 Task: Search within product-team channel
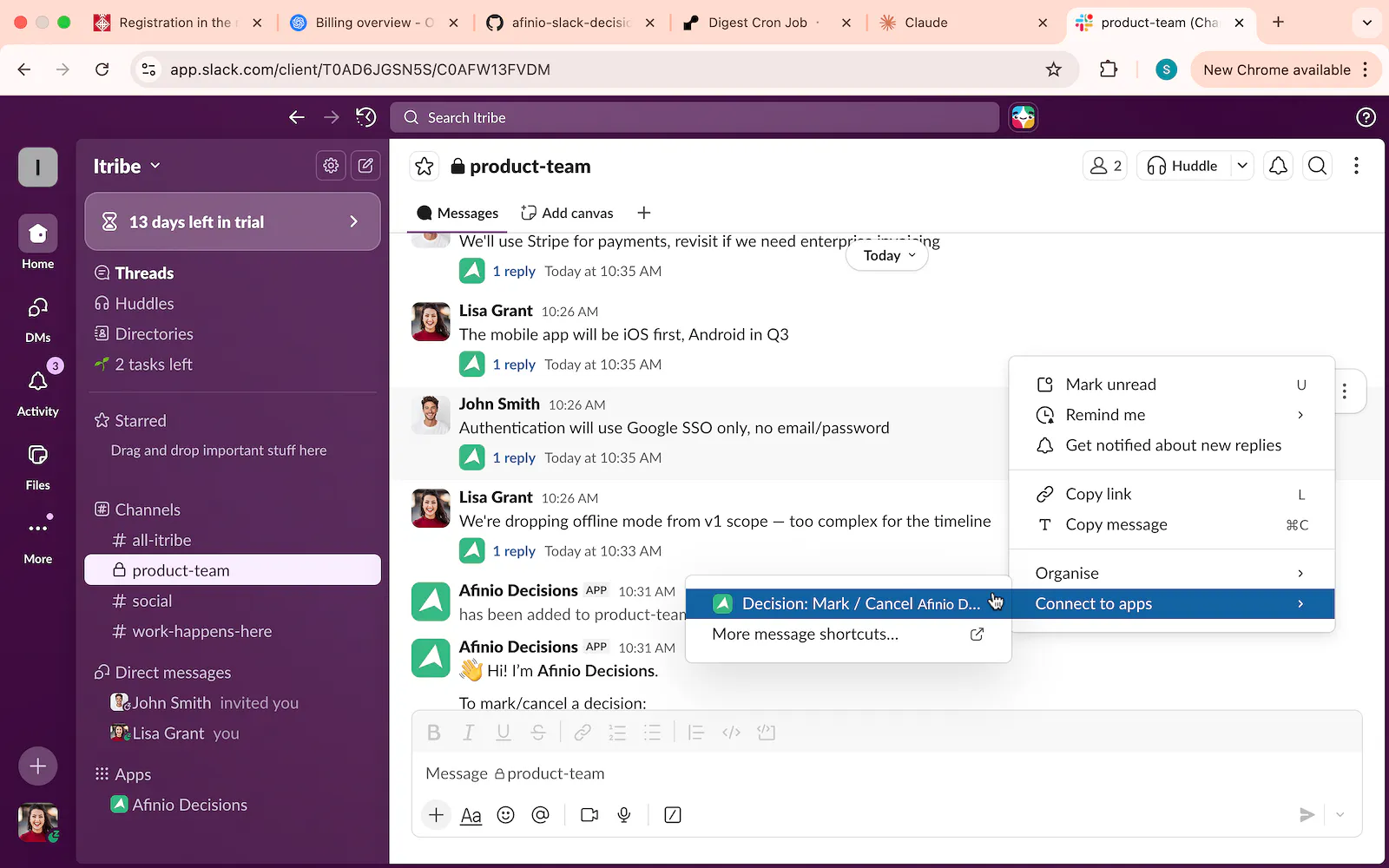[x=1317, y=166]
